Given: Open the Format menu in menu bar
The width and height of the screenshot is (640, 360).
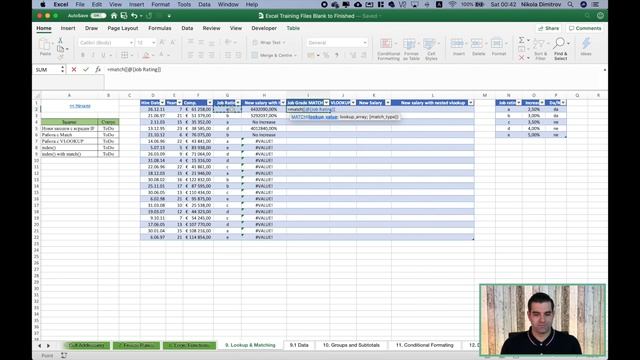Looking at the screenshot, I should [160, 4].
